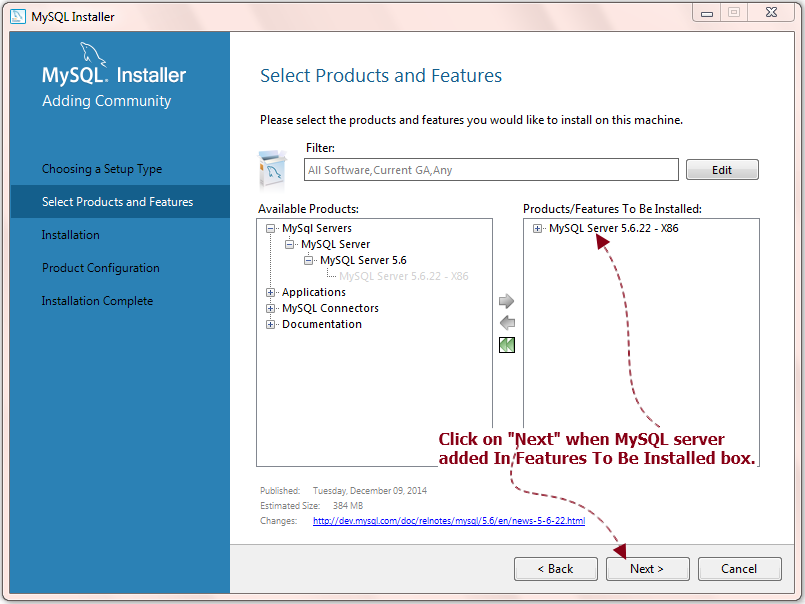Click the remove left arrow icon

[x=507, y=323]
